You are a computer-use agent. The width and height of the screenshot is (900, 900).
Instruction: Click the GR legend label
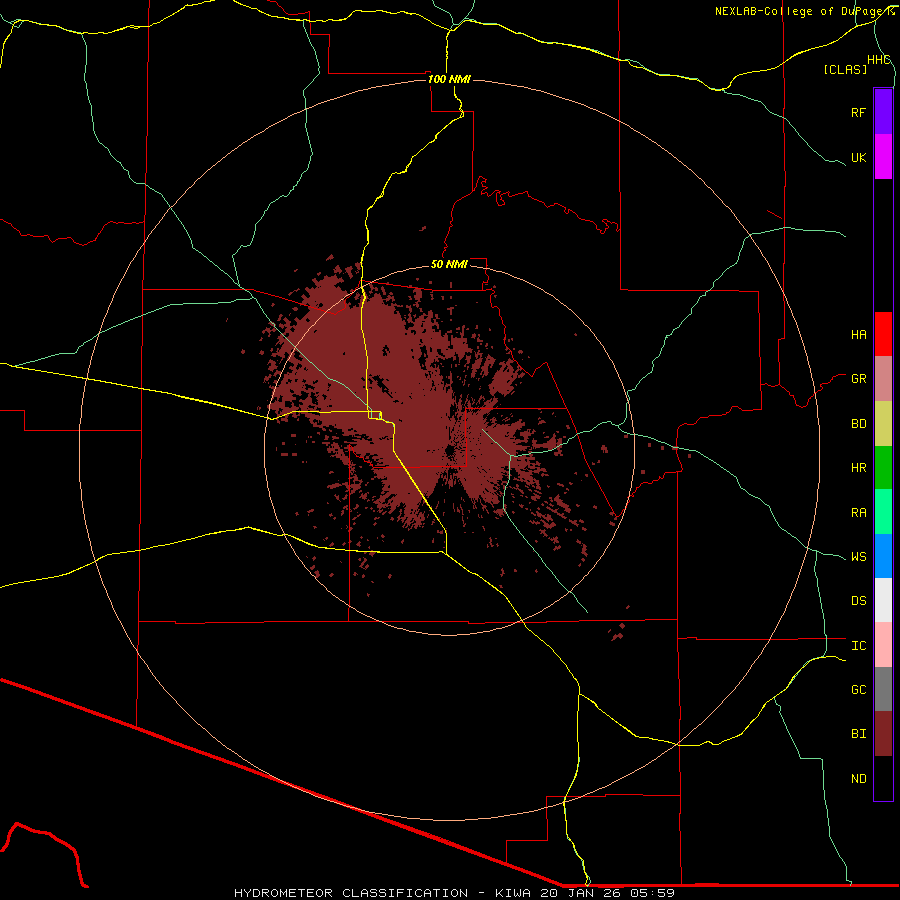coord(858,379)
